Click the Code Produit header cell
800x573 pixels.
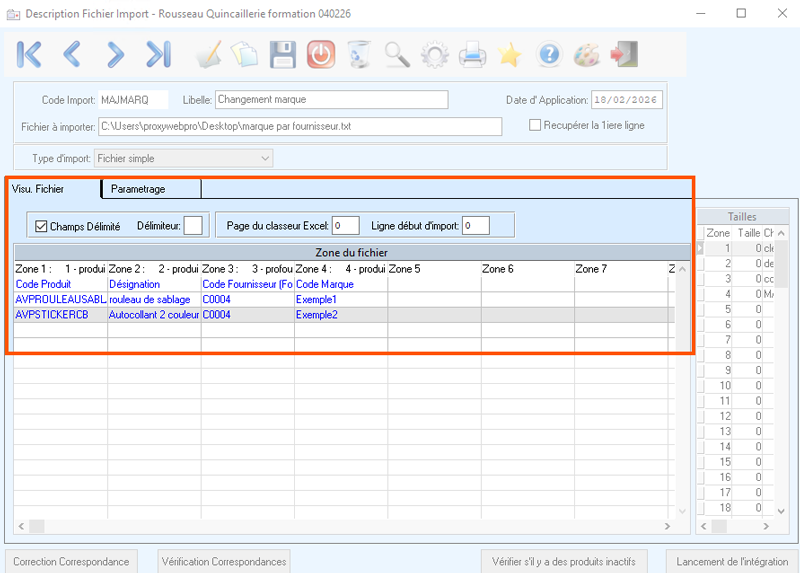click(x=61, y=284)
